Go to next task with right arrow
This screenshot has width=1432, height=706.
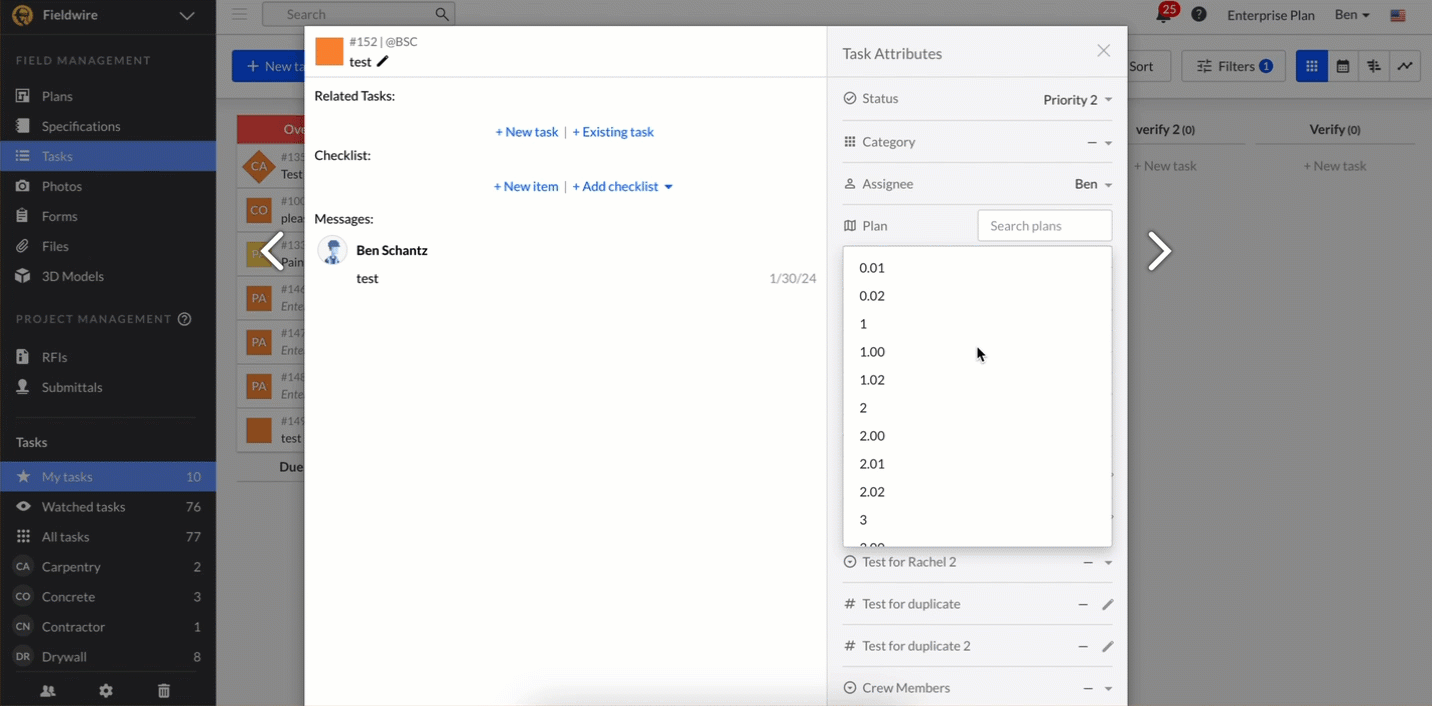(1158, 251)
